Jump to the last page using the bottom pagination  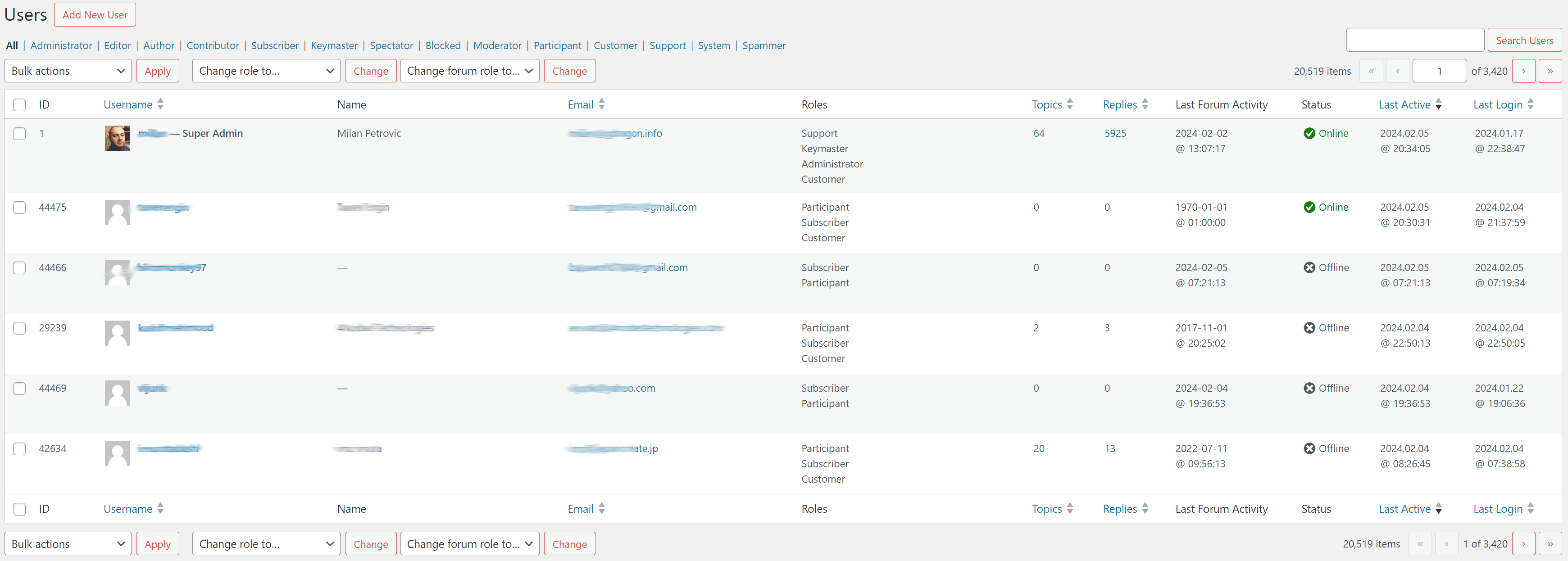[x=1550, y=544]
